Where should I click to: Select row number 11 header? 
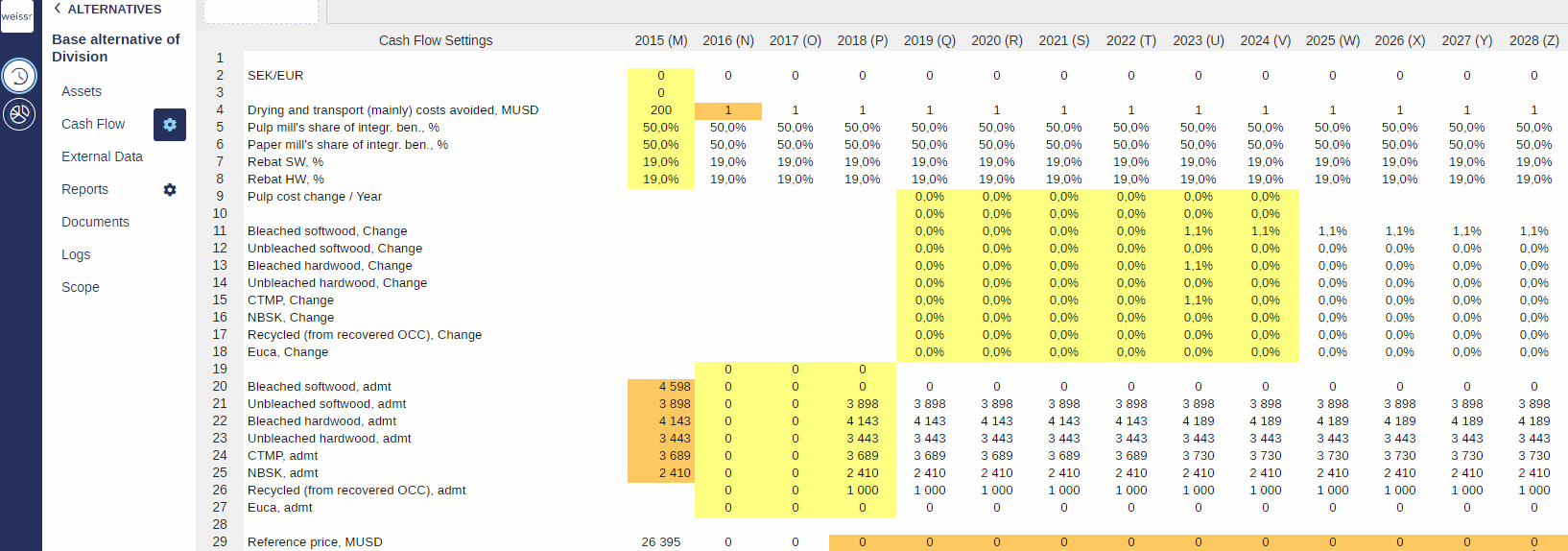(220, 231)
